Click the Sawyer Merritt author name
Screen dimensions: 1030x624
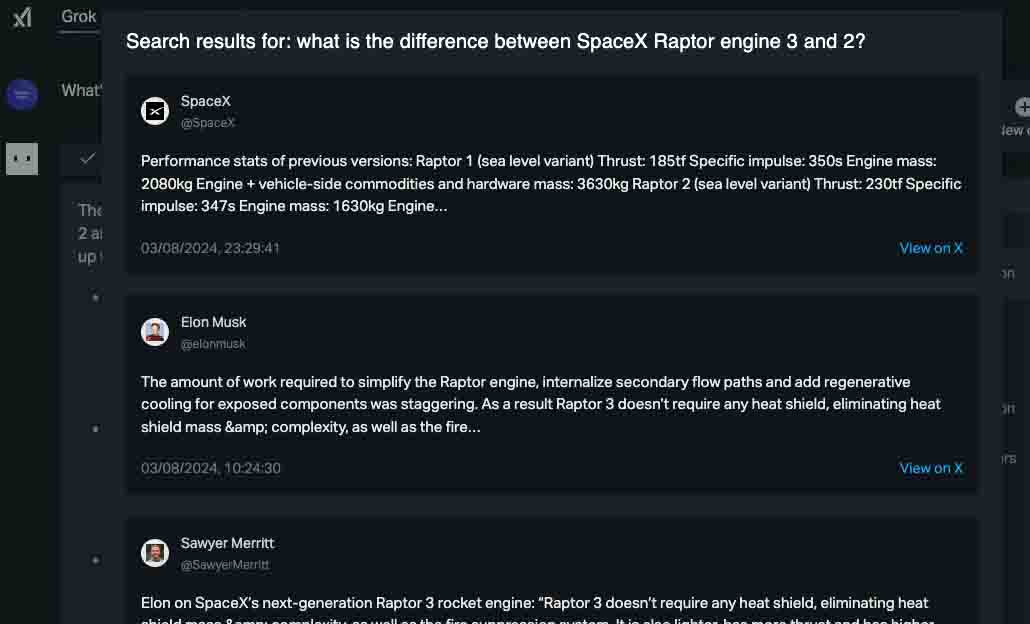[x=227, y=543]
